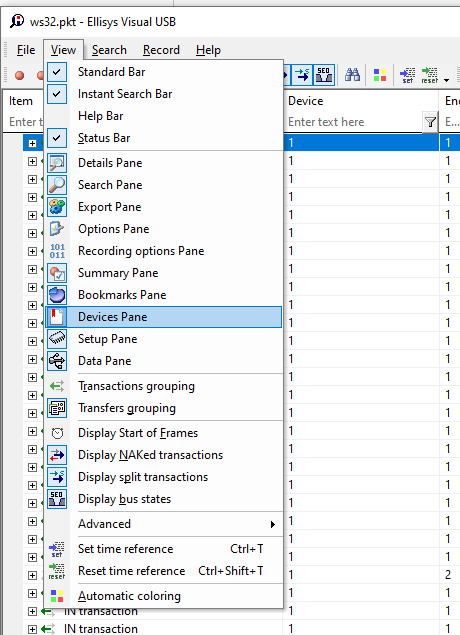This screenshot has height=635, width=460.
Task: Open the Record menu
Action: (x=161, y=50)
